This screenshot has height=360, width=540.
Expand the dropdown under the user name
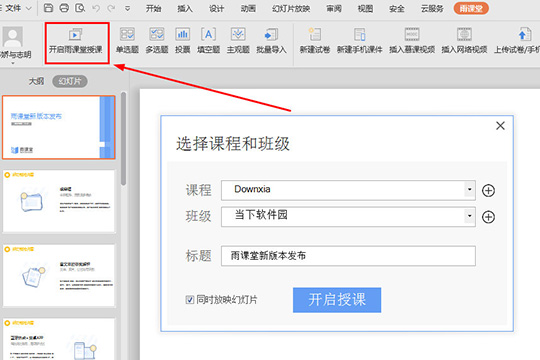[x=13, y=63]
